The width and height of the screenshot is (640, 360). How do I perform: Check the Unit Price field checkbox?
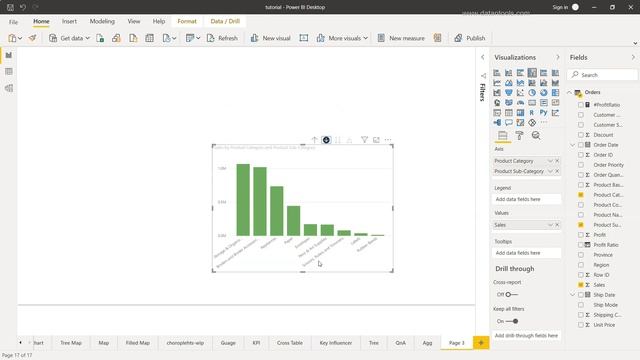tap(580, 325)
